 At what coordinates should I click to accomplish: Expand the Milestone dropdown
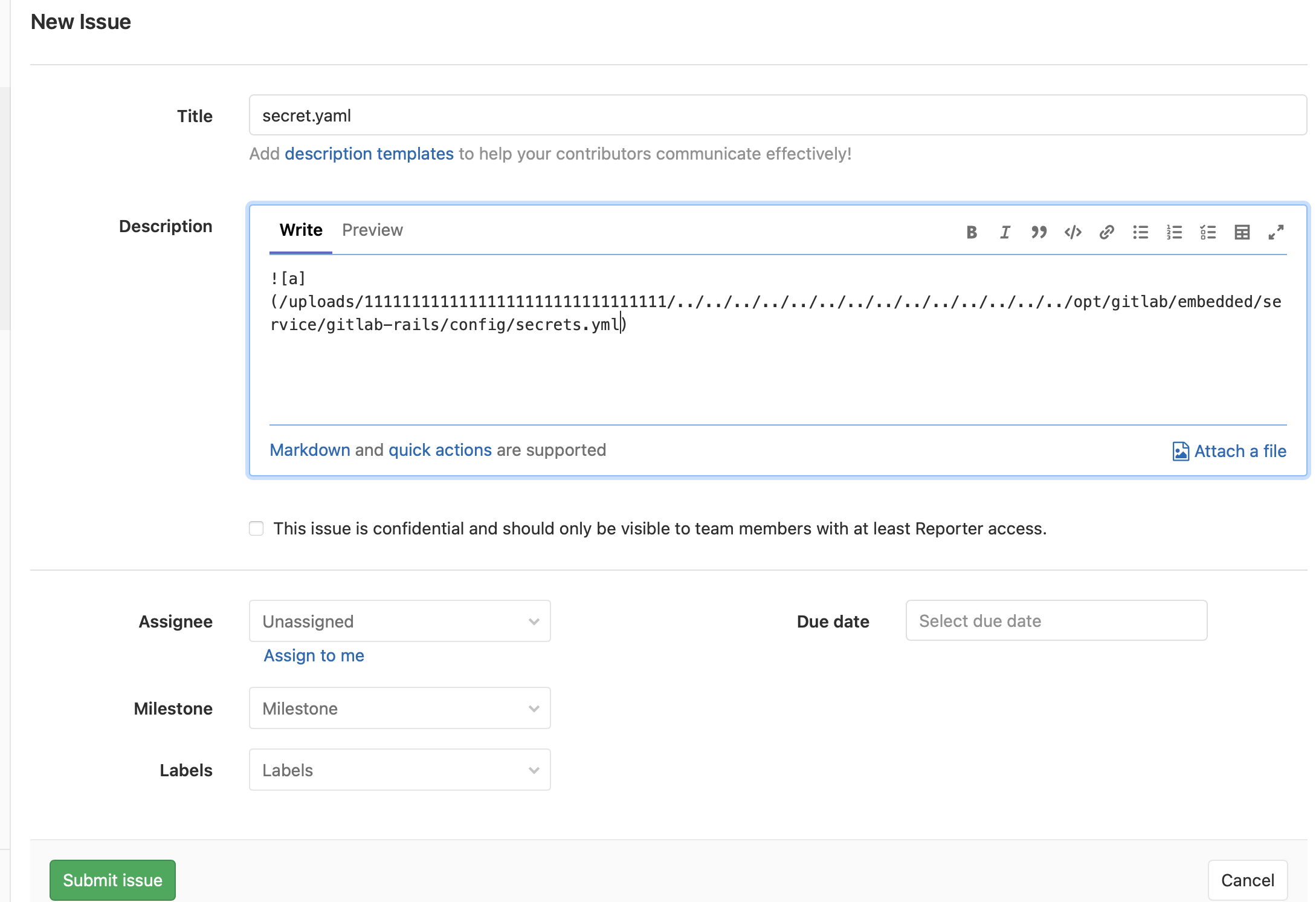[399, 708]
